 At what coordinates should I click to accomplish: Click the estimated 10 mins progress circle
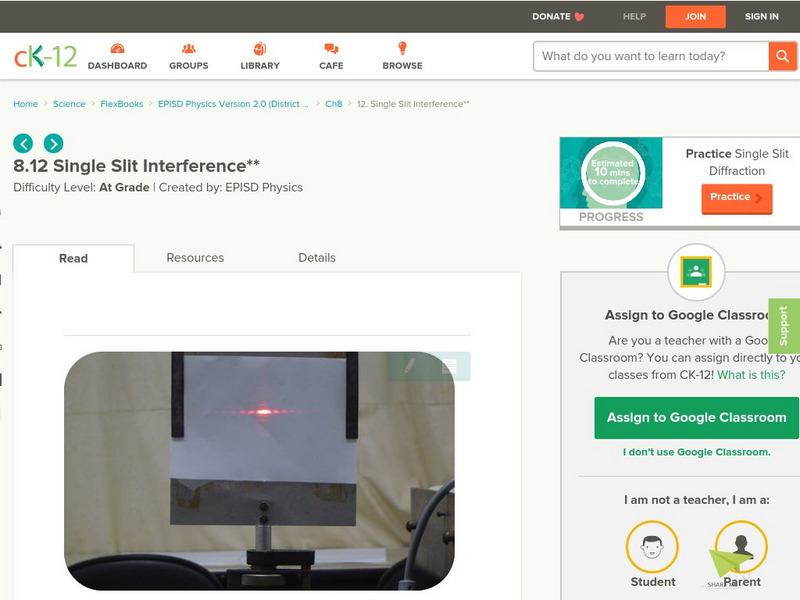[613, 173]
